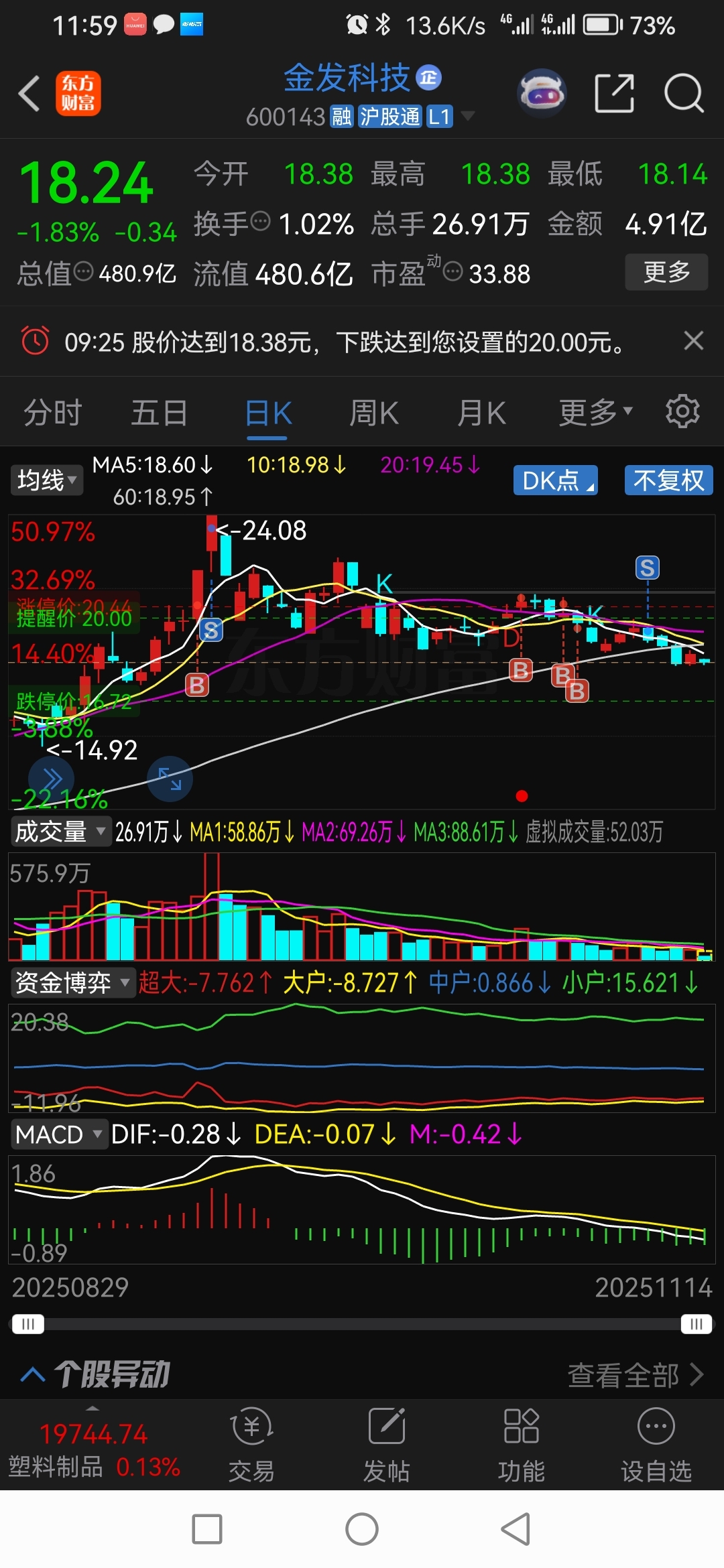Switch to the 月K tab
Screen dimensions: 724x1568
coord(481,413)
